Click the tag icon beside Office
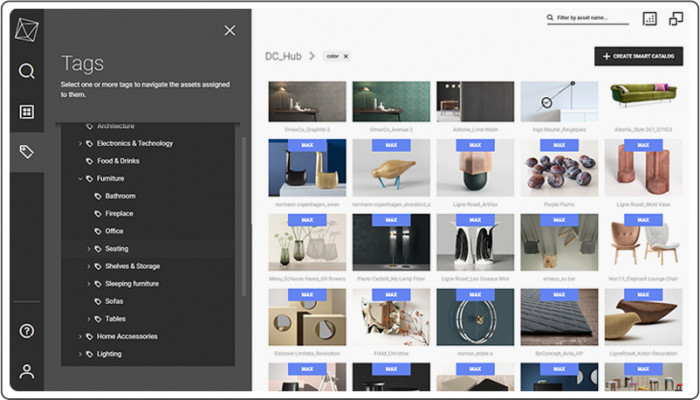Viewport: 700px width, 400px height. (x=98, y=231)
